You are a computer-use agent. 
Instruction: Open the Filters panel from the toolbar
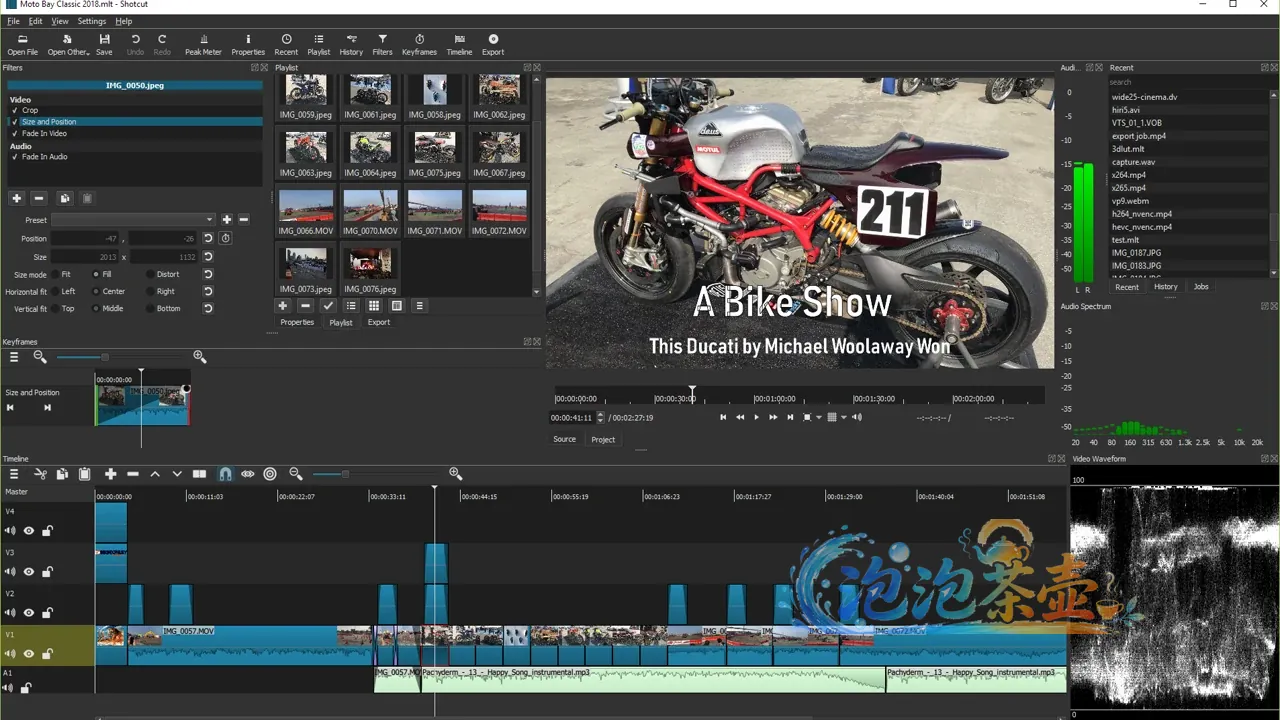point(382,45)
